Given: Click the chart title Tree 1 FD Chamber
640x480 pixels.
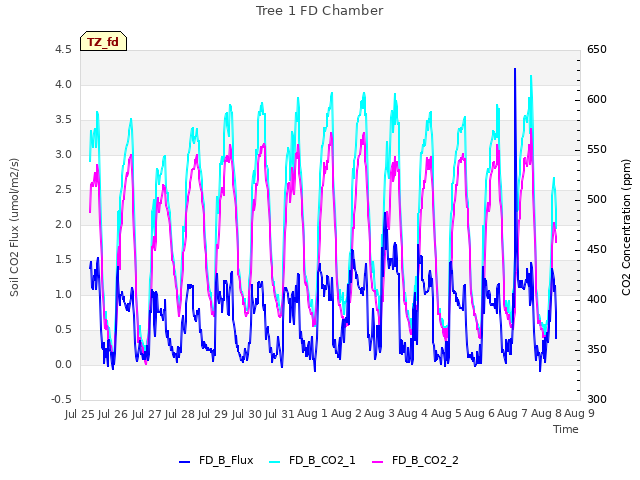Looking at the screenshot, I should coord(320,11).
